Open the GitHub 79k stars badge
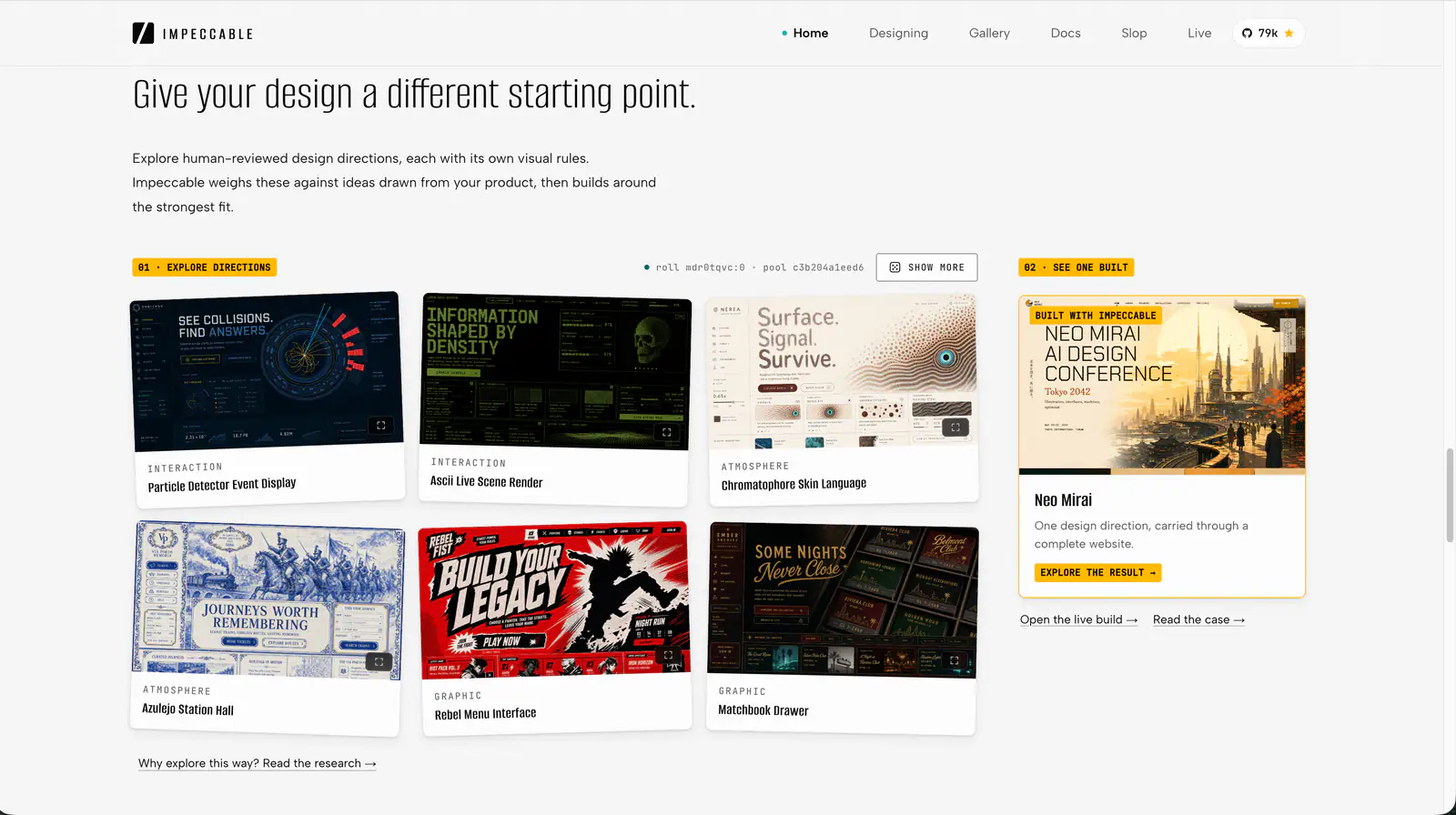This screenshot has height=815, width=1456. 1268,33
